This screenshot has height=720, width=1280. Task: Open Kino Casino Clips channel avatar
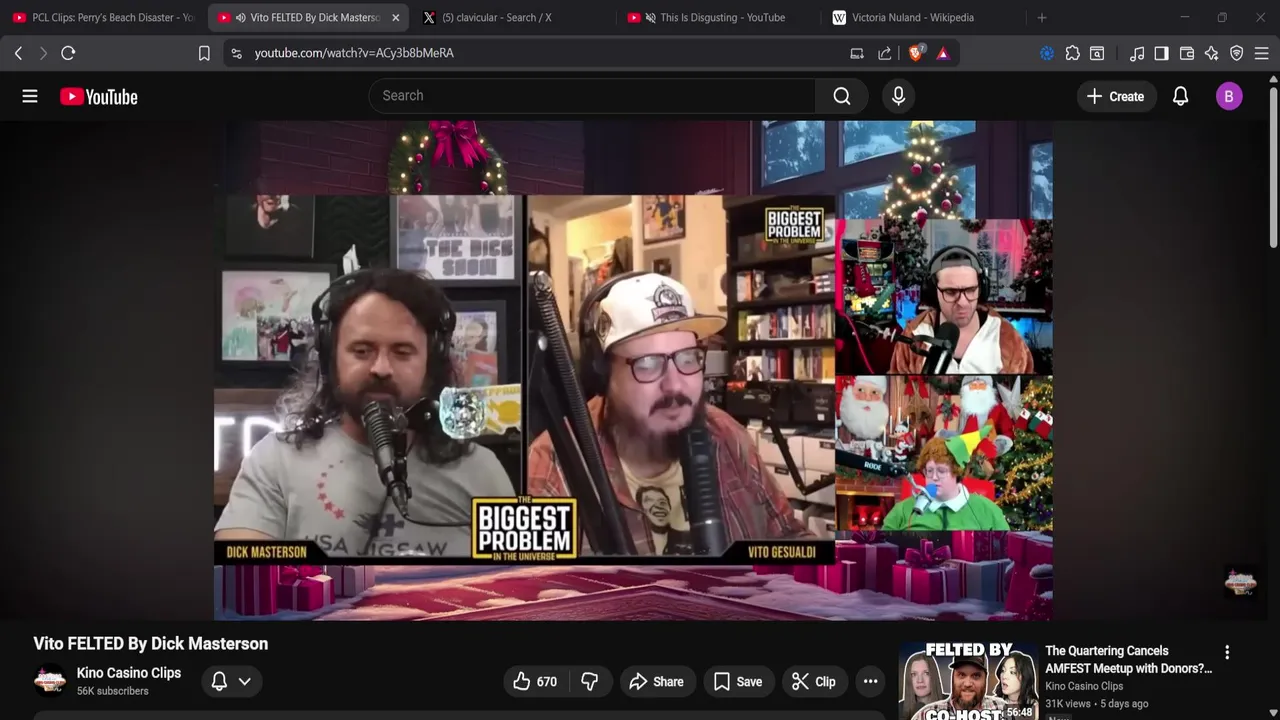50,681
